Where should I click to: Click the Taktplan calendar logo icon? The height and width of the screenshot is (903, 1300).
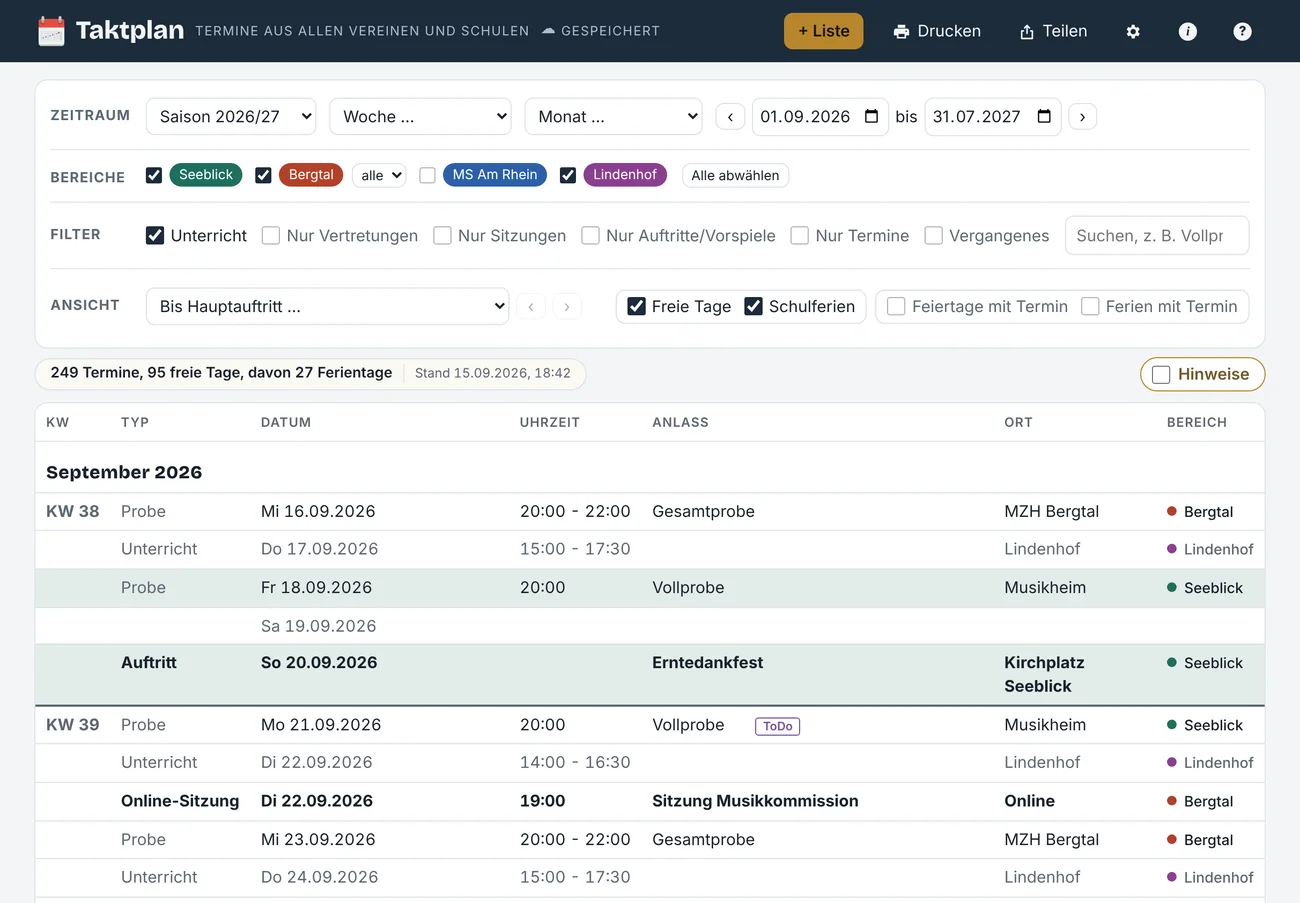click(51, 31)
